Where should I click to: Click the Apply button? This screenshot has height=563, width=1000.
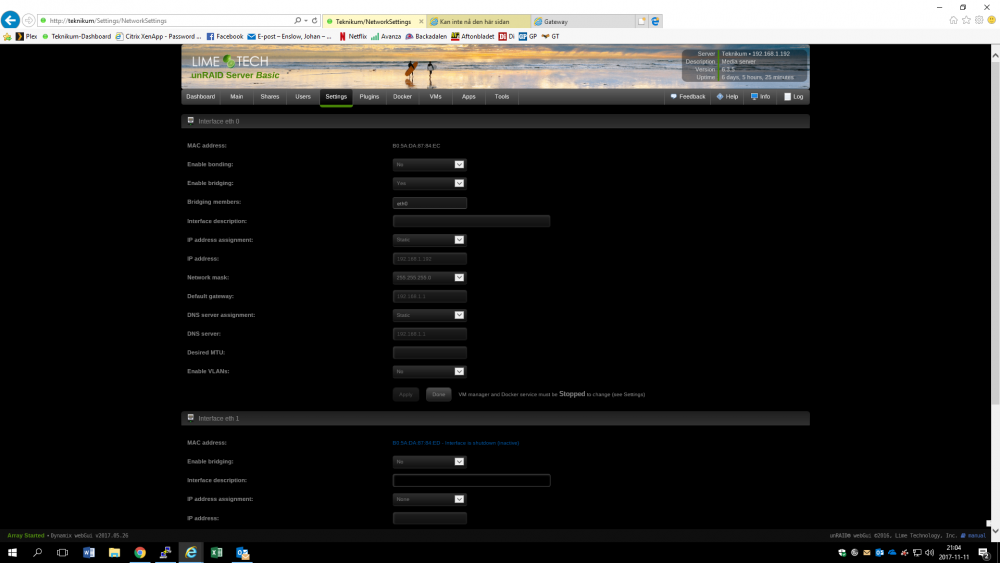coord(406,395)
